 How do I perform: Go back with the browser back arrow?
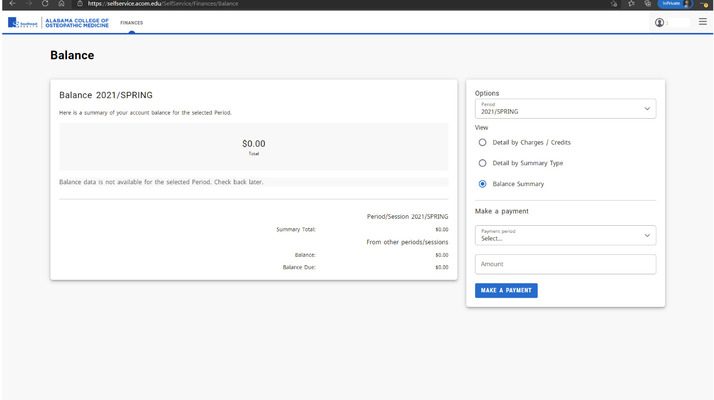coord(12,4)
